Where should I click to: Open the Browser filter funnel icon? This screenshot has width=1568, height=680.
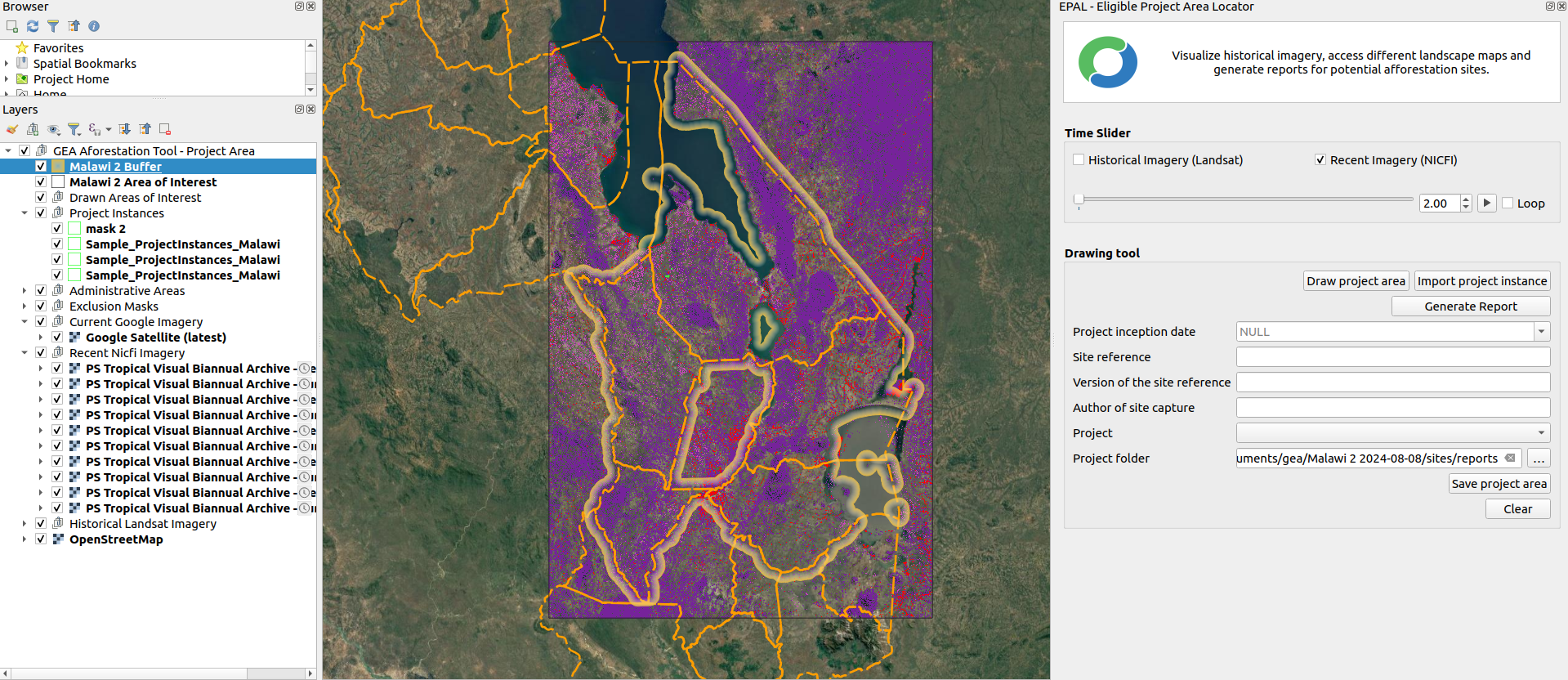(53, 26)
